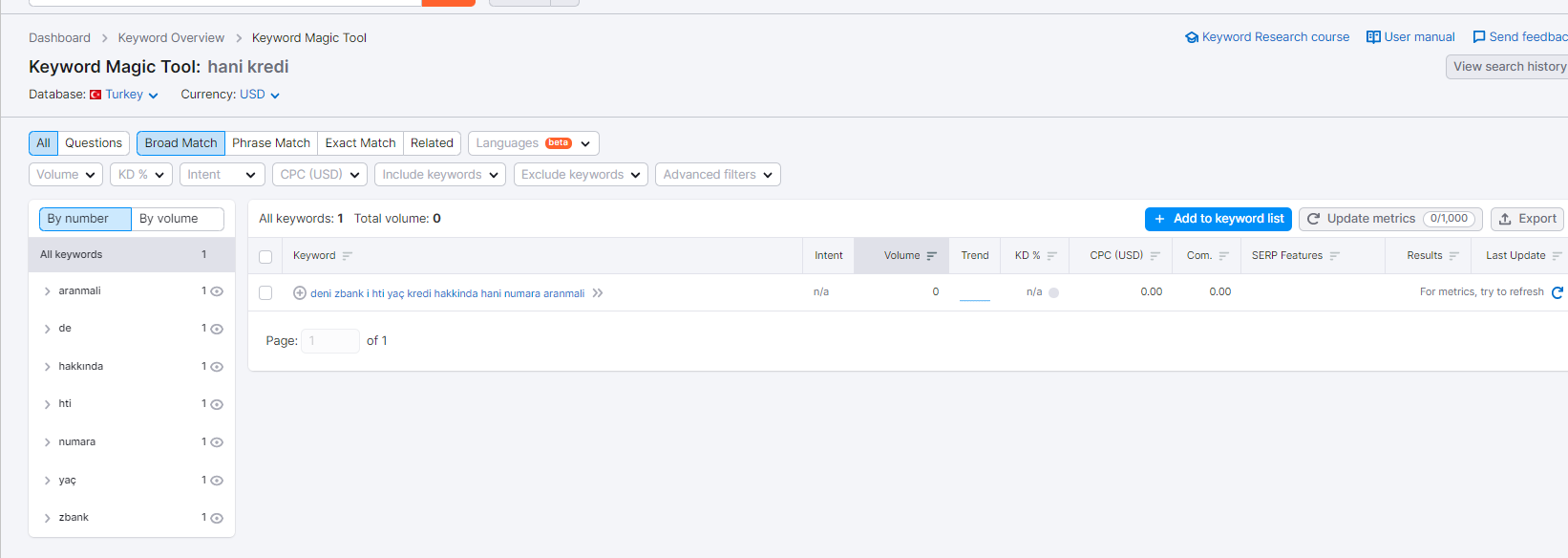
Task: Toggle the eye icon for aranmalı group
Action: [217, 291]
